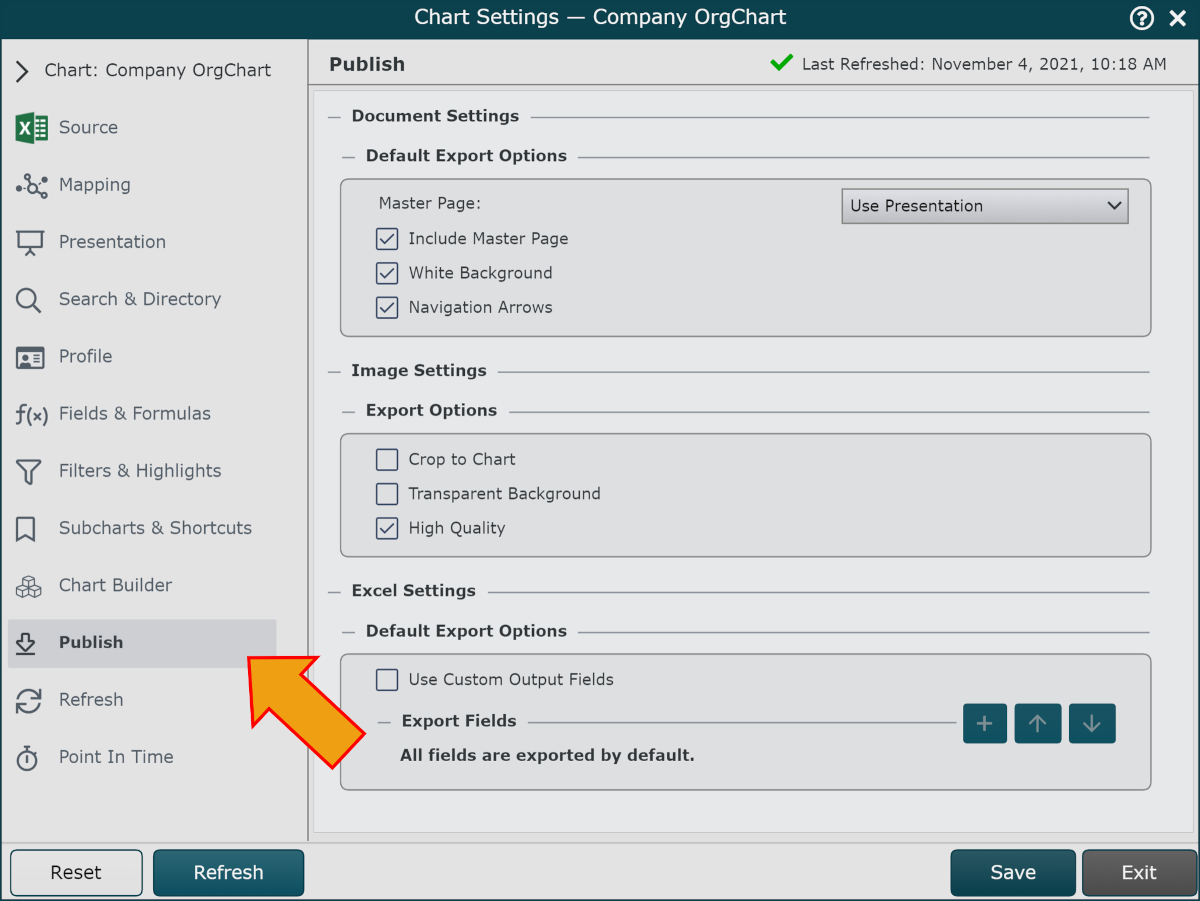Viewport: 1200px width, 901px height.
Task: Switch to Point In Time section
Action: coord(115,757)
